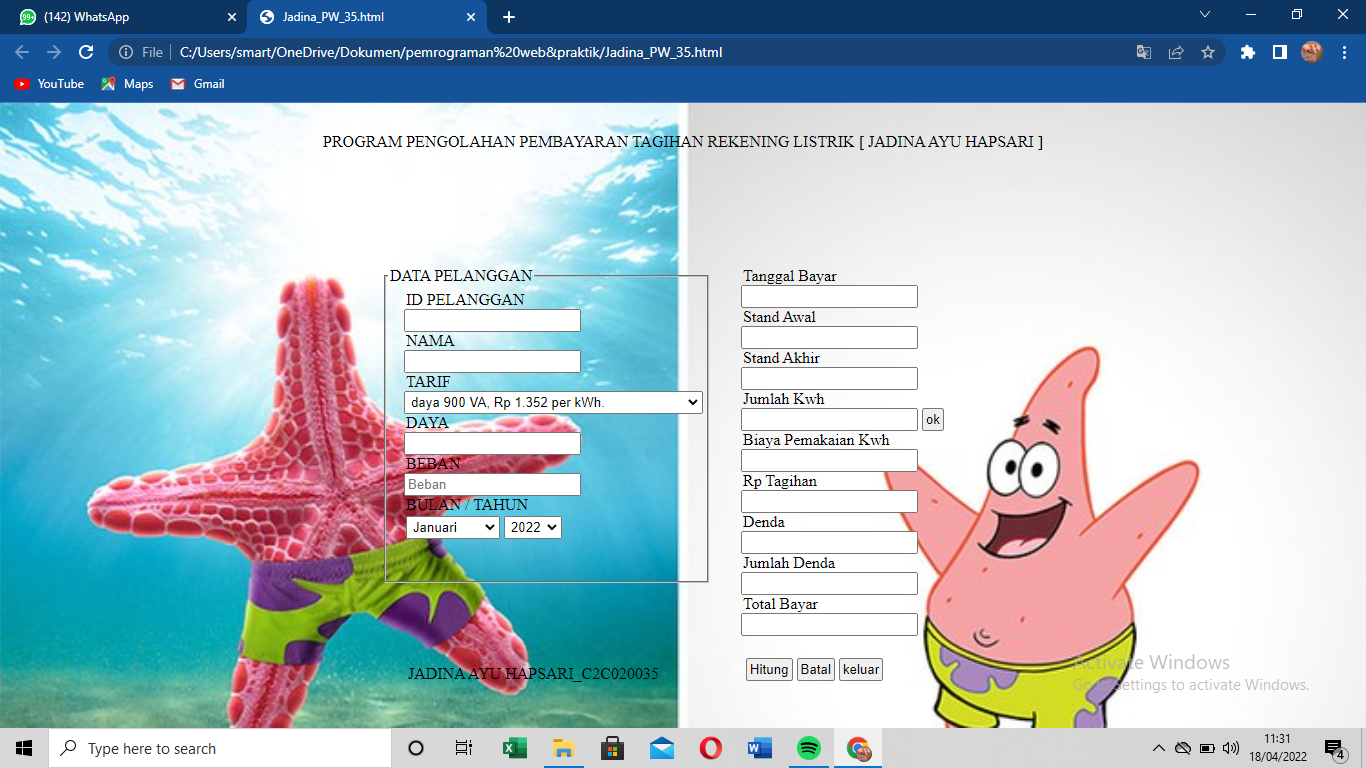The image size is (1366, 768).
Task: Open the YouTube bookmark
Action: tap(50, 84)
